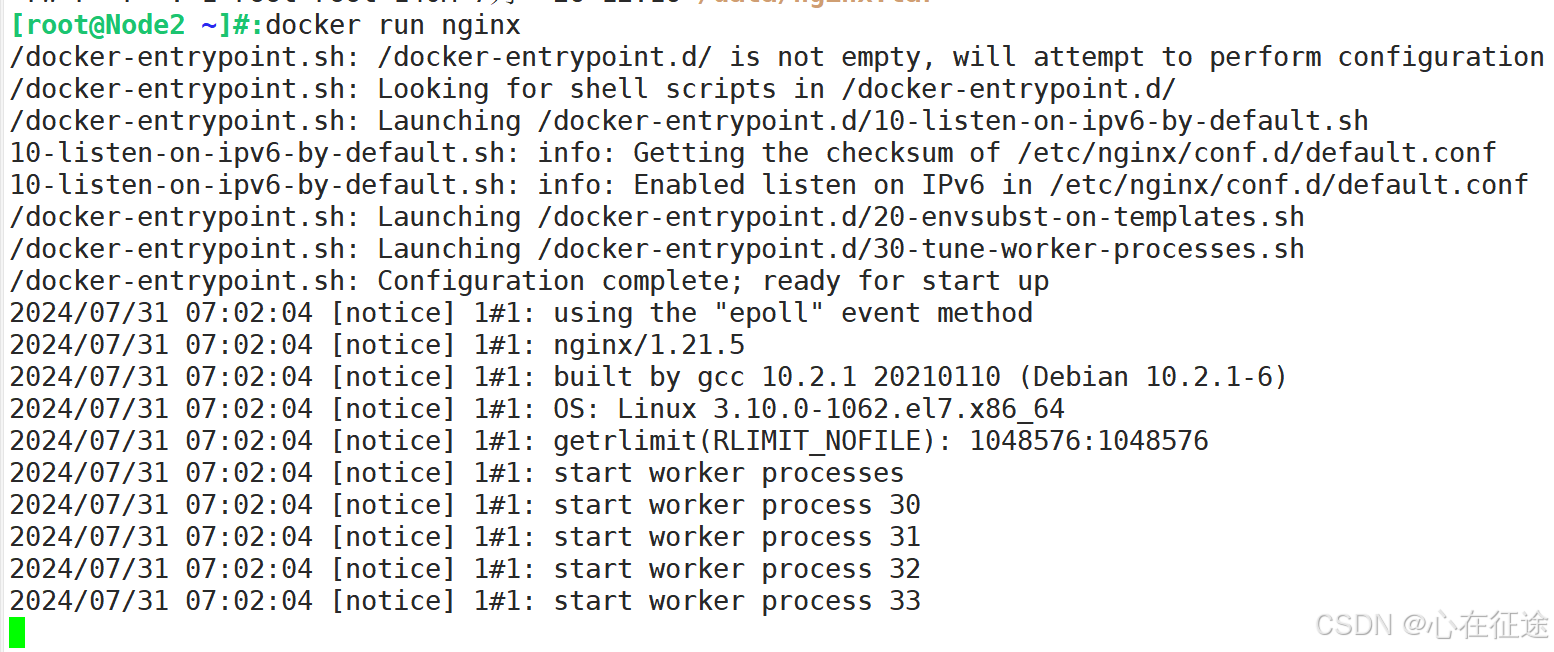Click the "Enabled listen on IPv6" info line
The image size is (1554, 652).
coord(769,185)
